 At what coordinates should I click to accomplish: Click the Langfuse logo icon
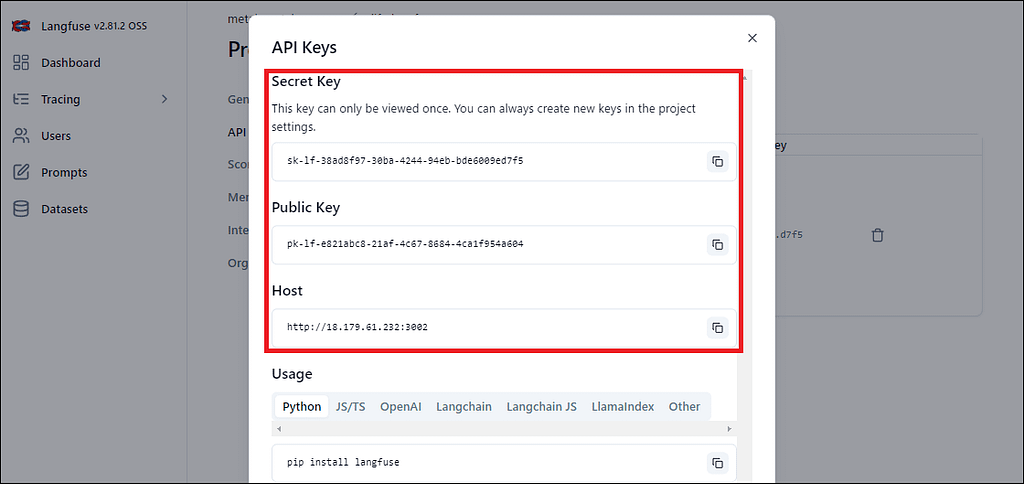[18, 25]
